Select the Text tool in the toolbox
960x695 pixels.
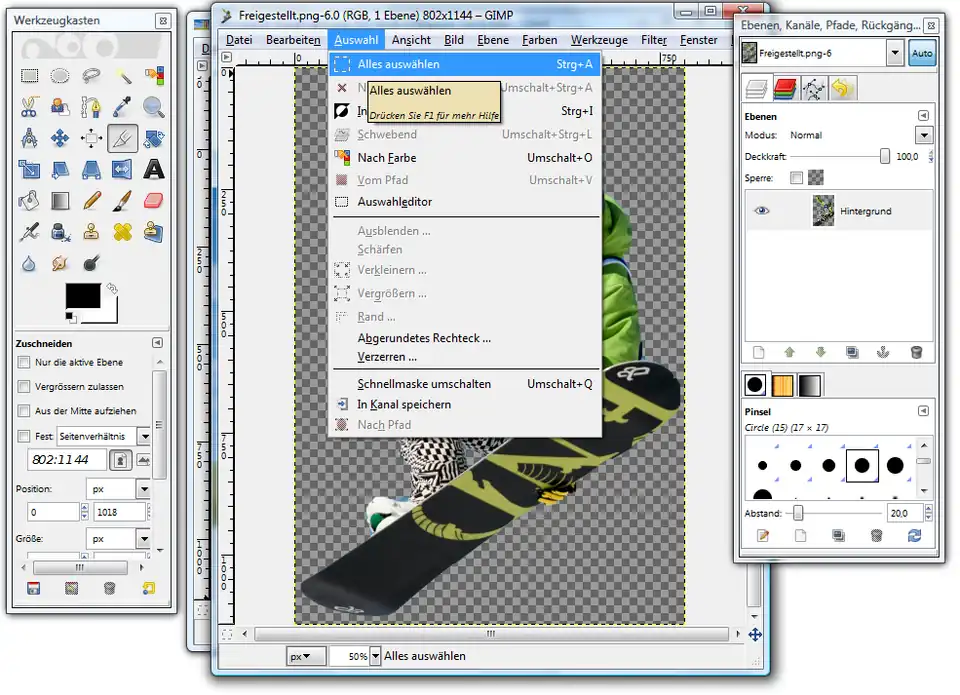tap(153, 169)
